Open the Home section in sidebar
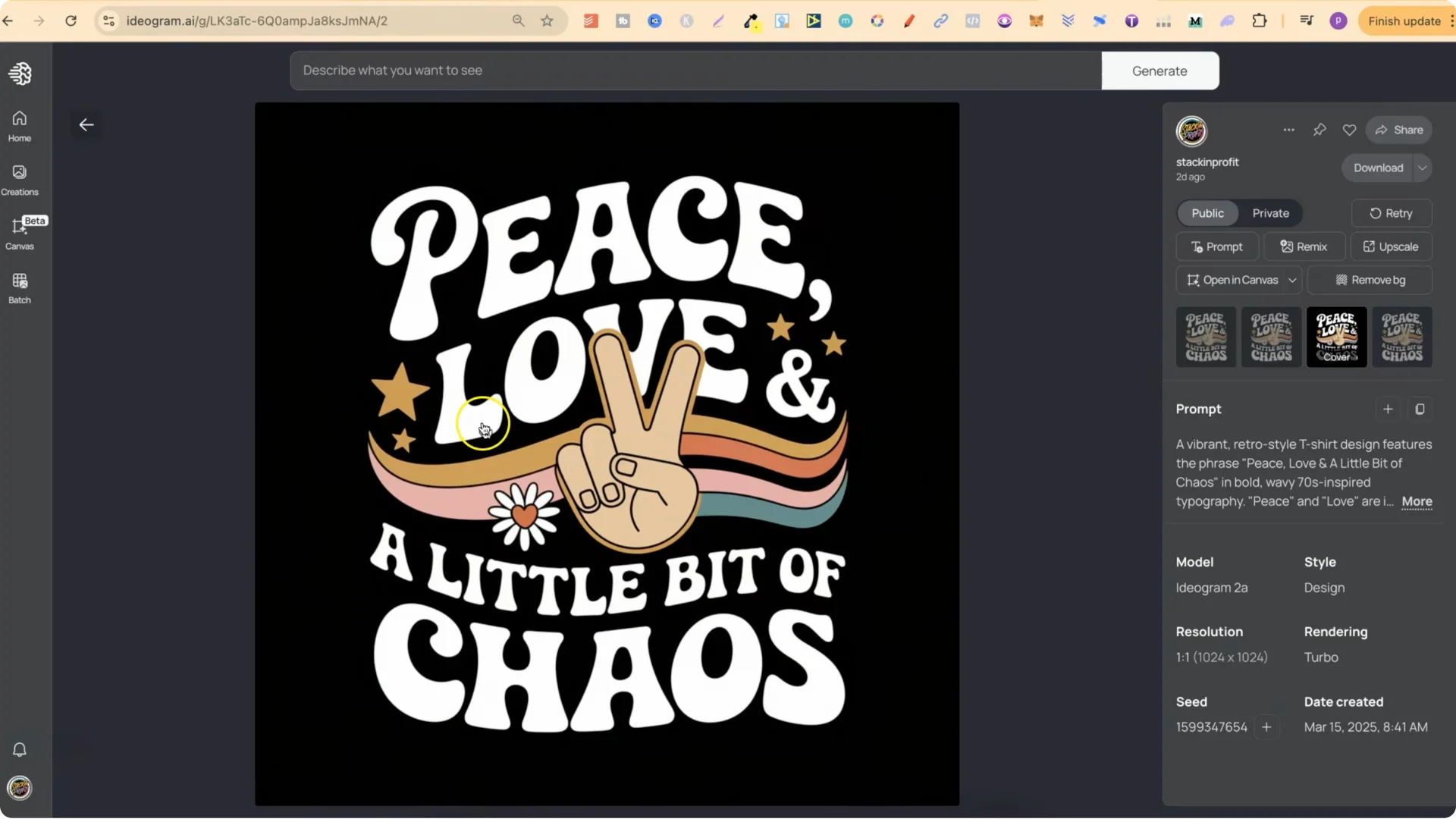Screen dimensions: 1456x819 [x=19, y=125]
